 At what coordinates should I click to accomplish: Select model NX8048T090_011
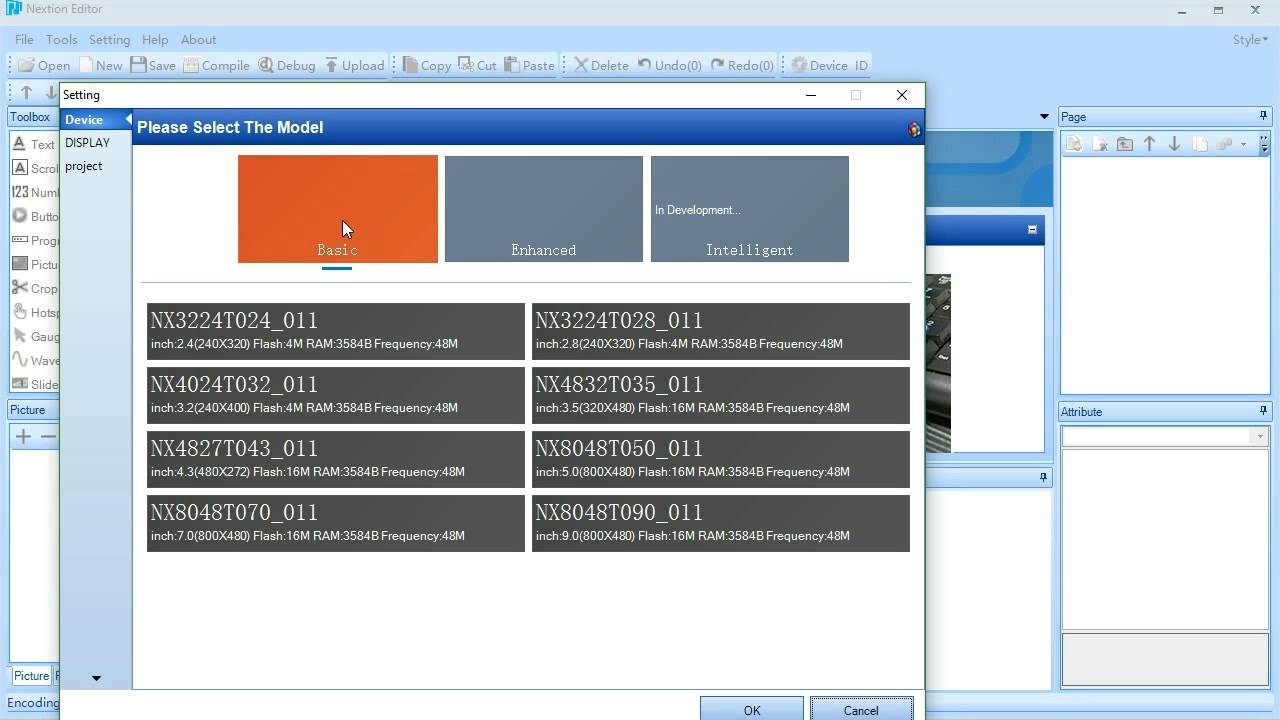click(x=721, y=524)
